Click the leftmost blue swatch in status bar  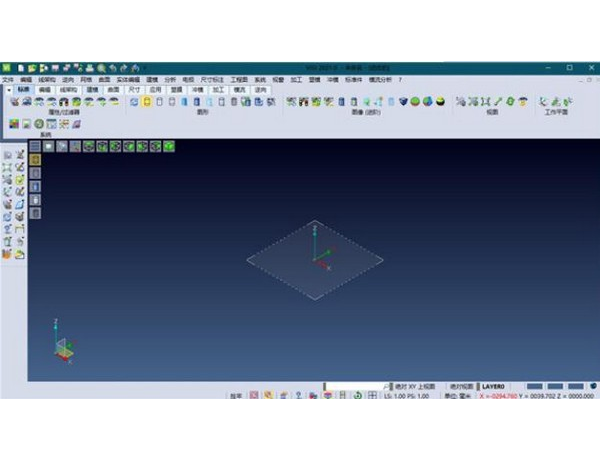(x=535, y=386)
